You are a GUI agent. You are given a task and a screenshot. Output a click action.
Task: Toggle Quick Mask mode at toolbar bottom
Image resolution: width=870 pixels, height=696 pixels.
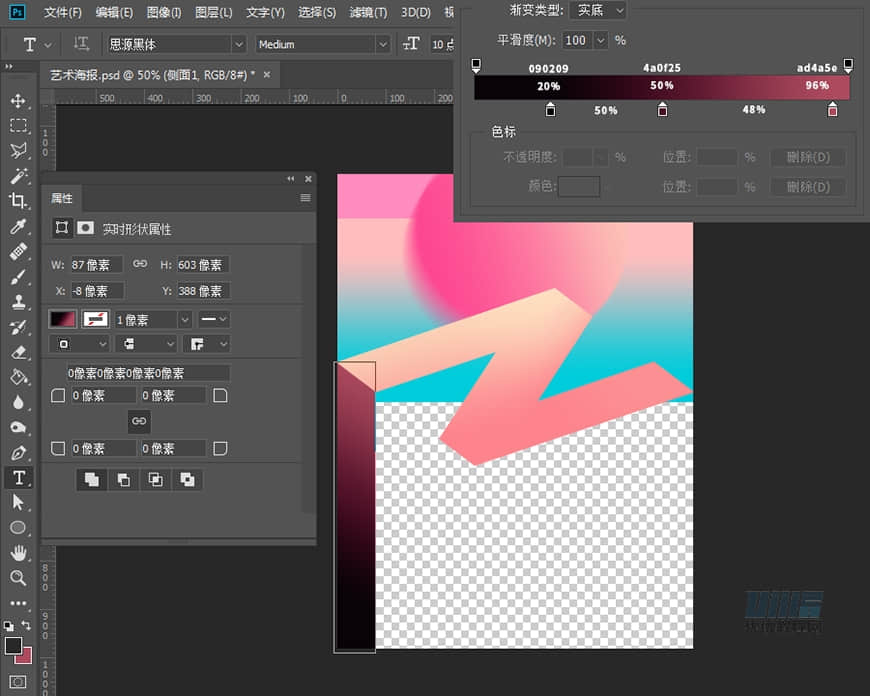[x=18, y=682]
